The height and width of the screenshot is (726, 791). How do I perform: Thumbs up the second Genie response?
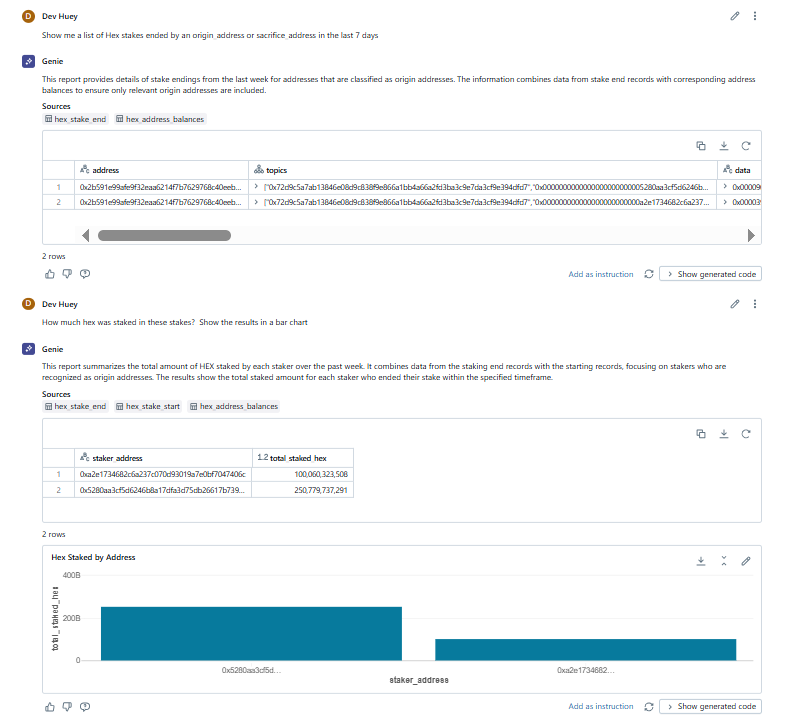tap(49, 707)
